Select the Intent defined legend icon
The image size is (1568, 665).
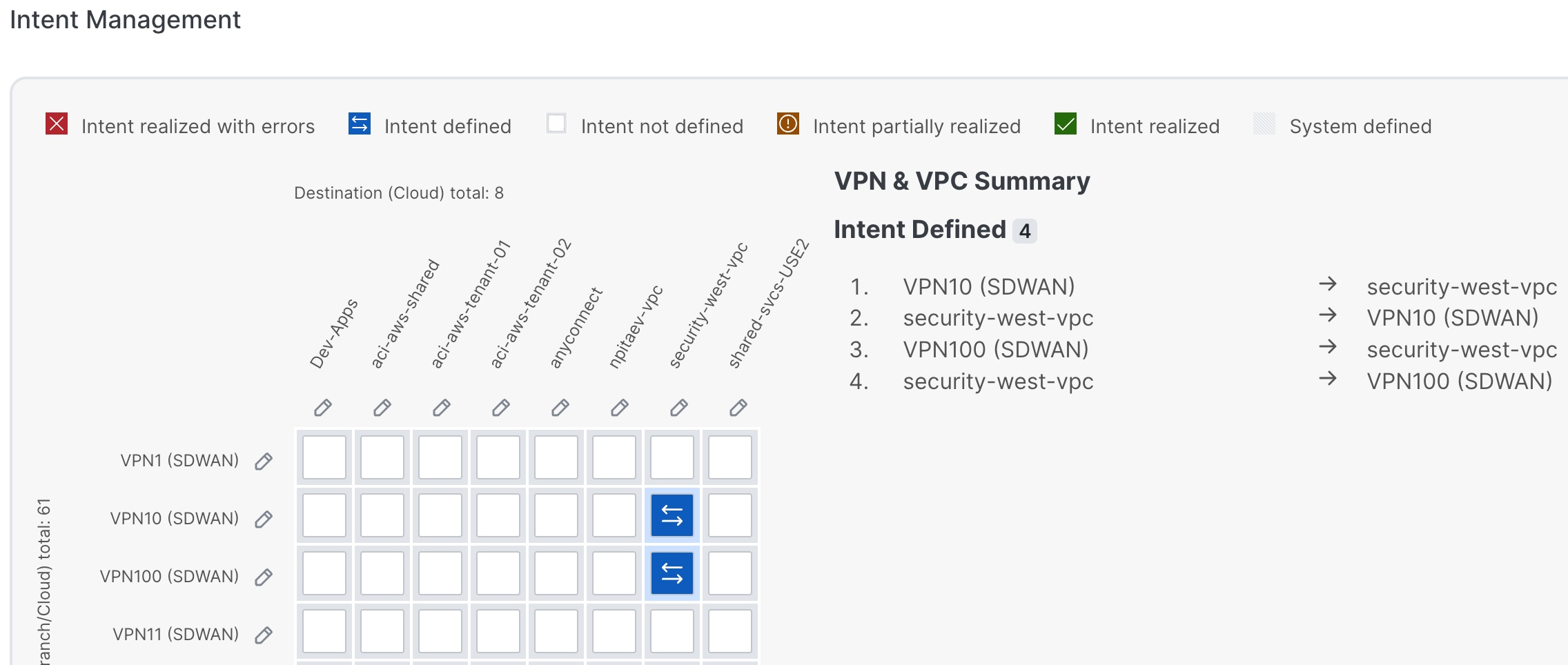pyautogui.click(x=360, y=123)
